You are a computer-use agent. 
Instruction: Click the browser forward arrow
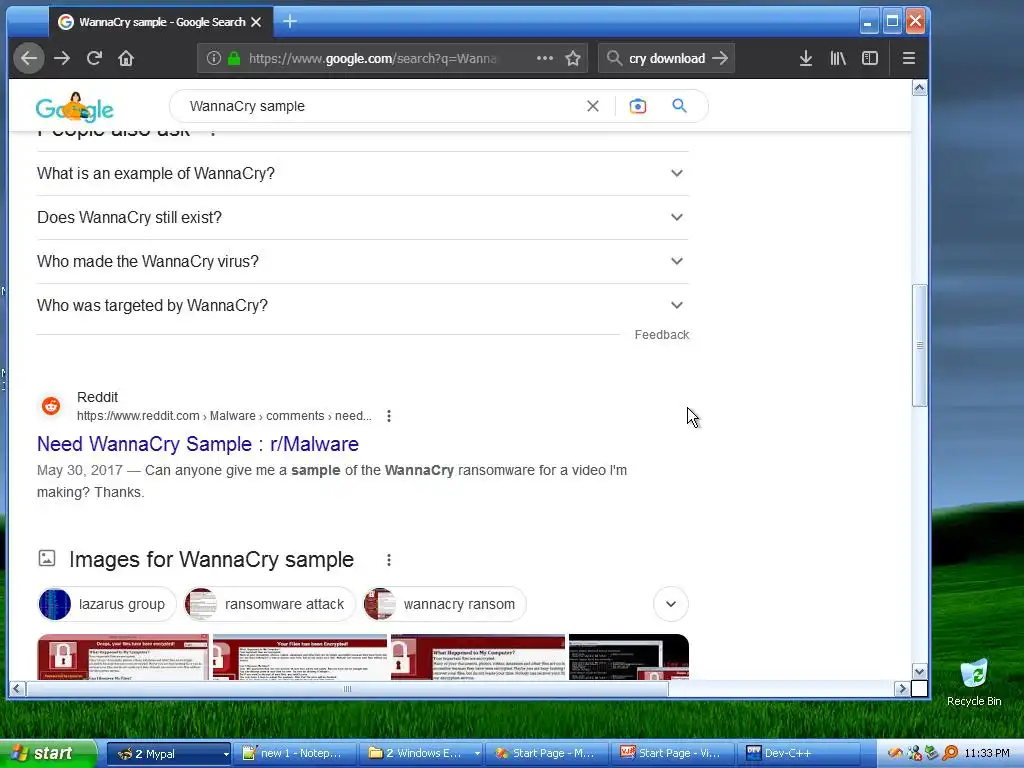[62, 58]
